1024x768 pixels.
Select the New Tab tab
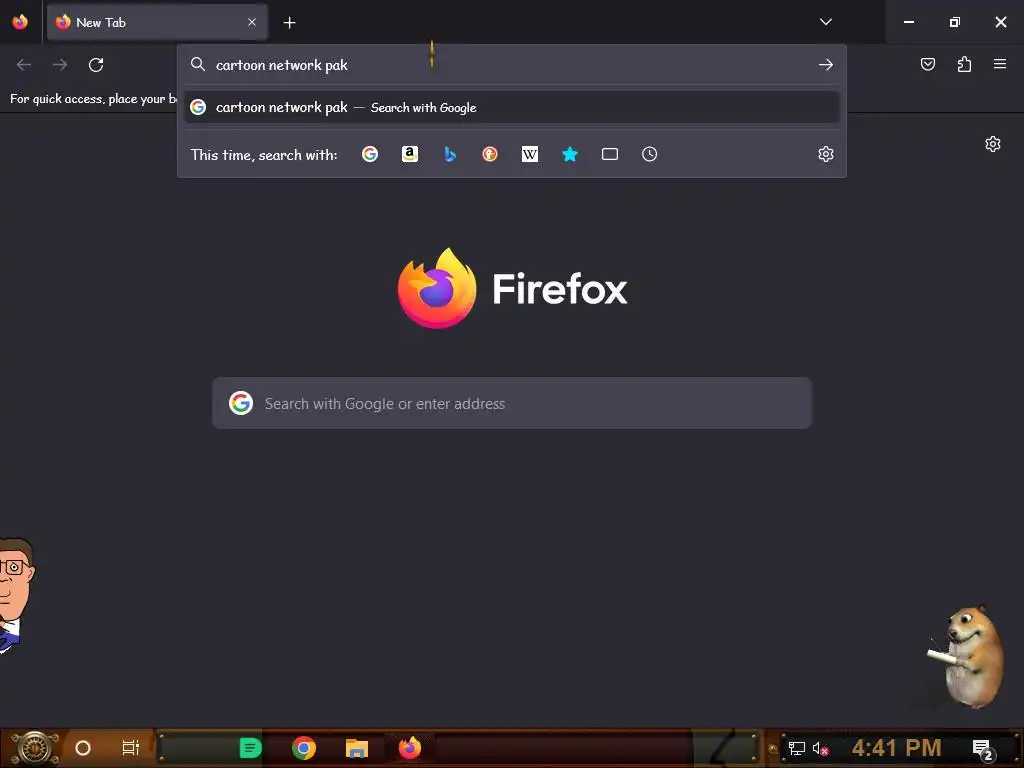157,22
